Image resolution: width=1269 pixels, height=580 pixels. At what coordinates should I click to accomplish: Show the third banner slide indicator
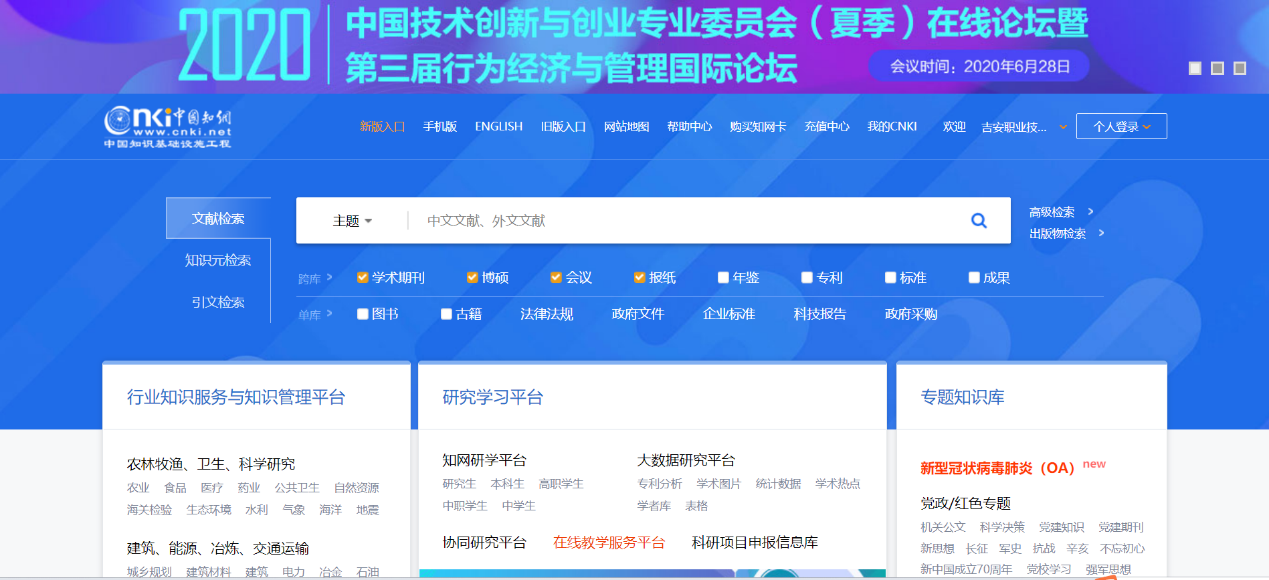1240,68
